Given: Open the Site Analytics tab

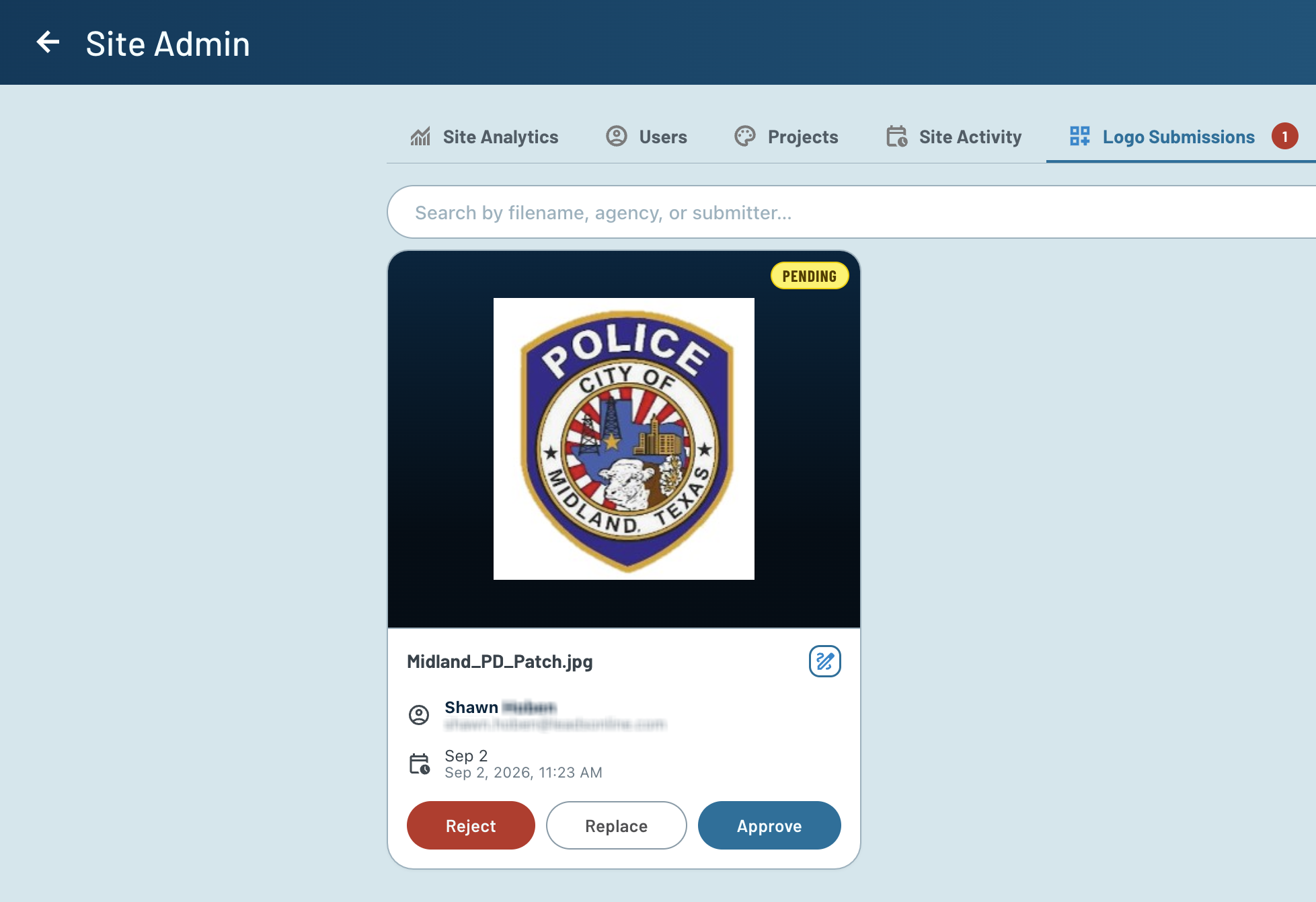Looking at the screenshot, I should pos(484,137).
